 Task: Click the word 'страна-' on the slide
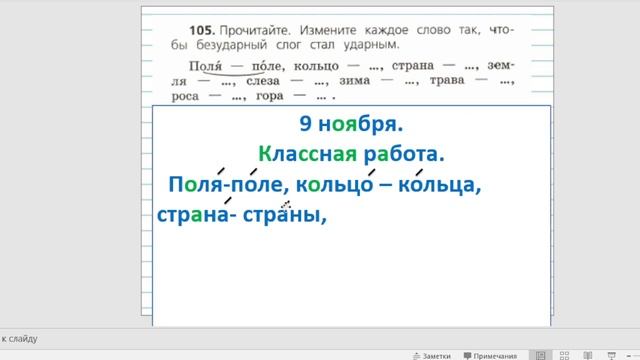196,215
